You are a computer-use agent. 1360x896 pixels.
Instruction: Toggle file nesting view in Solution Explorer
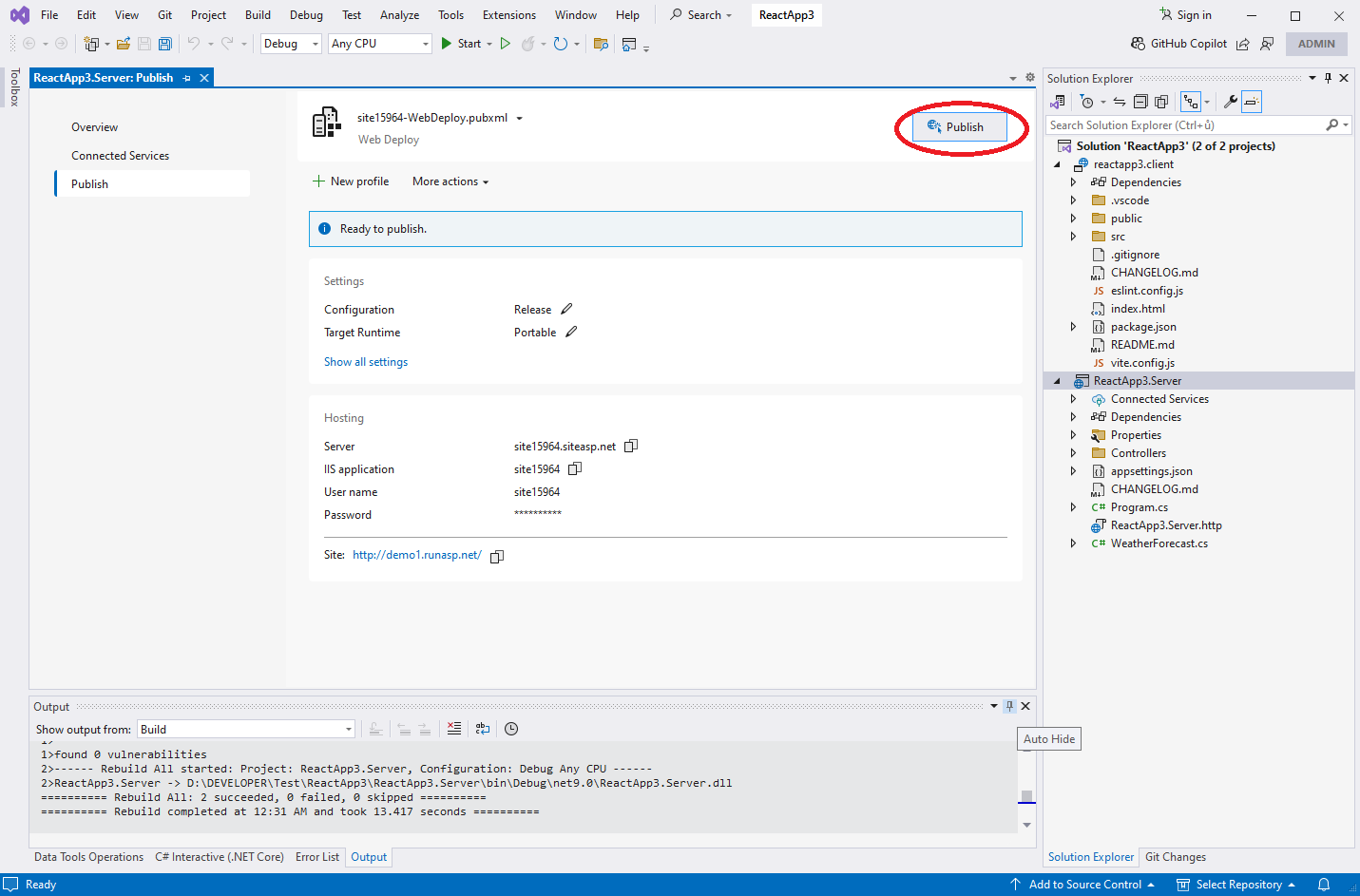[x=1191, y=102]
